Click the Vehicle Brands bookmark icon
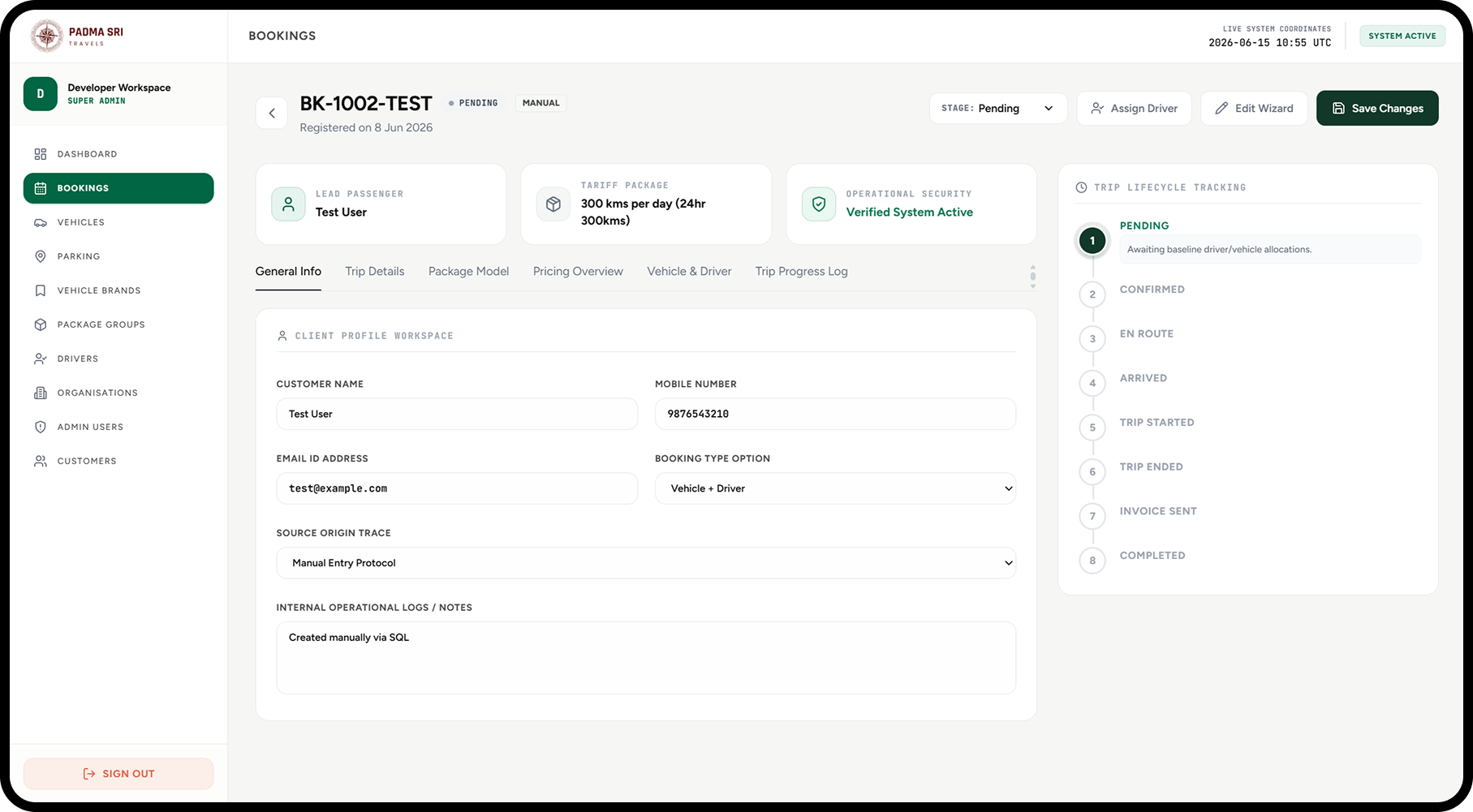The width and height of the screenshot is (1473, 812). click(41, 290)
